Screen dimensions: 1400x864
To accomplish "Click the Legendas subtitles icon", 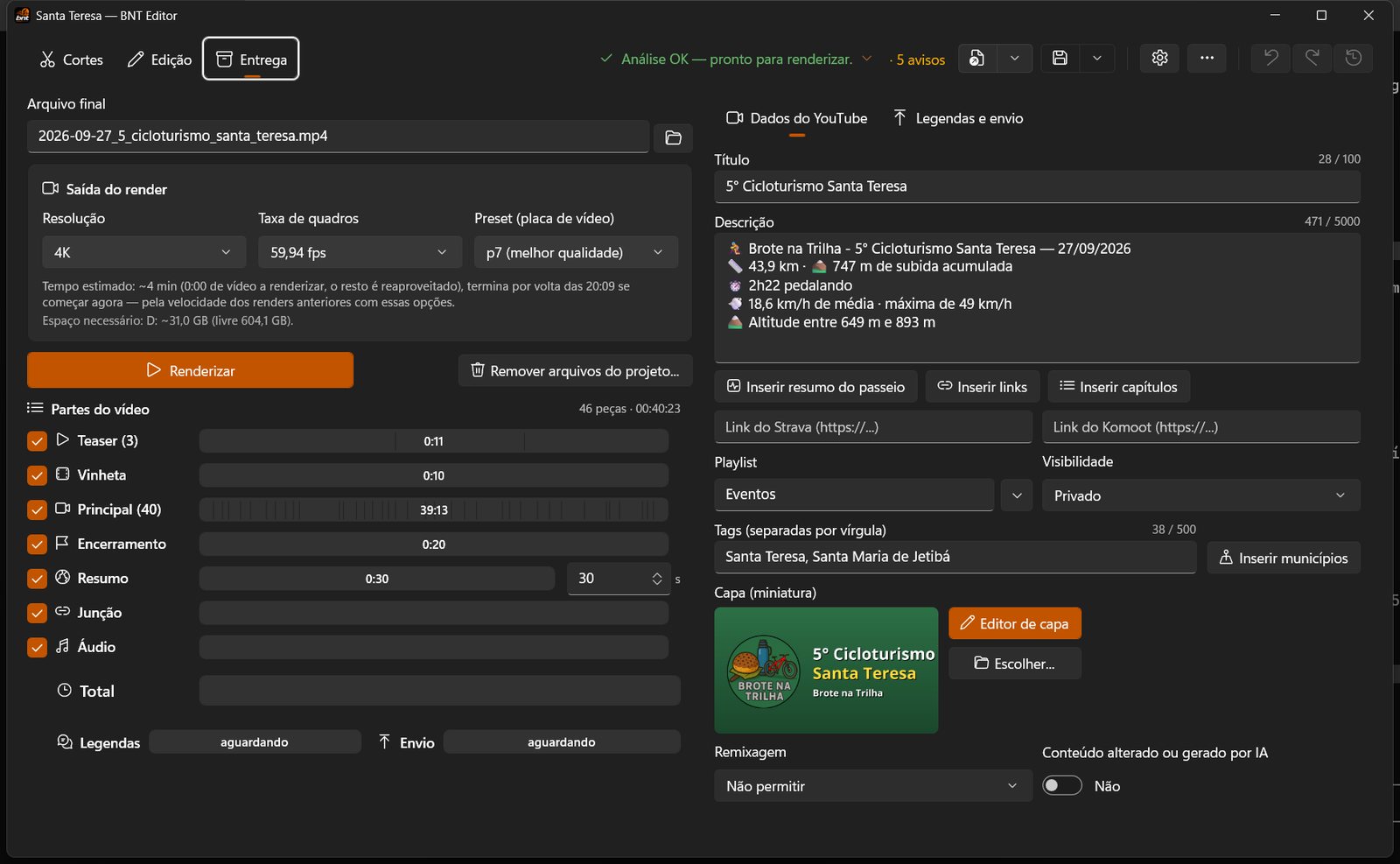I will click(65, 742).
